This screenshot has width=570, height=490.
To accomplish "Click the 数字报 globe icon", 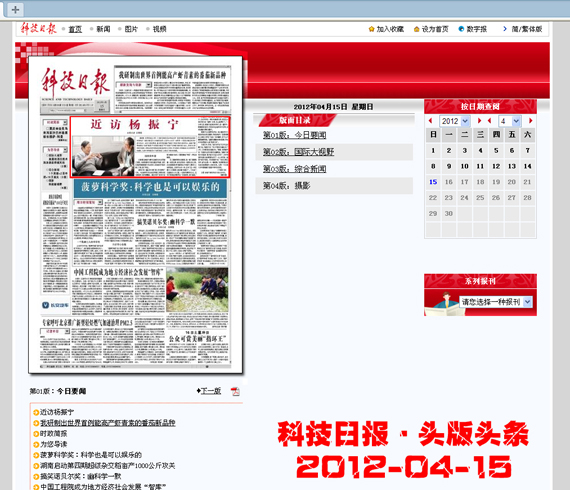I will point(461,29).
